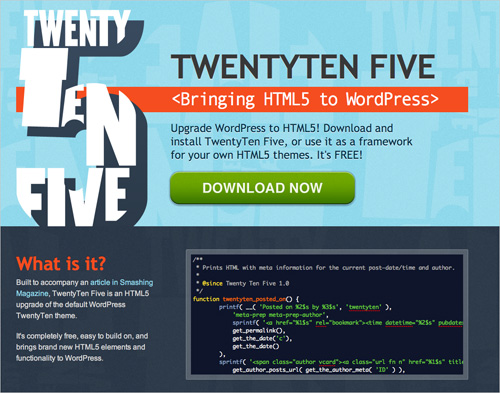Image resolution: width=500 pixels, height=393 pixels.
Task: Click the 'What is it?' heading
Action: coord(61,264)
